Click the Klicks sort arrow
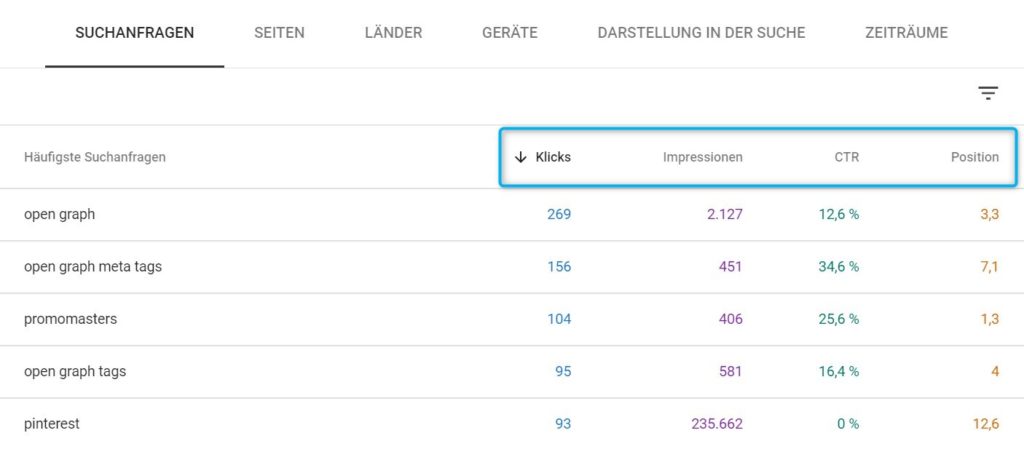The height and width of the screenshot is (449, 1024). click(520, 157)
